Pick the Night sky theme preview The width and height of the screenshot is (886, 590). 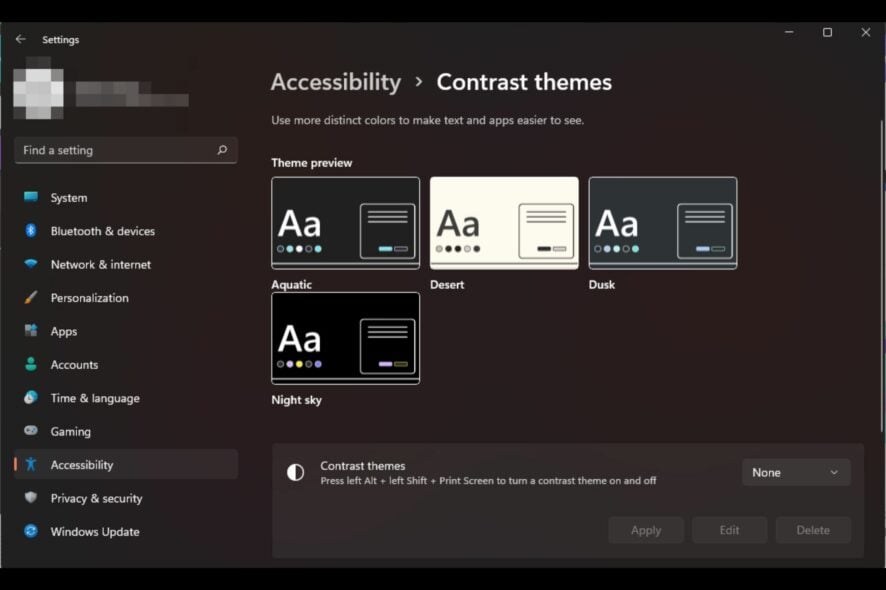[345, 338]
